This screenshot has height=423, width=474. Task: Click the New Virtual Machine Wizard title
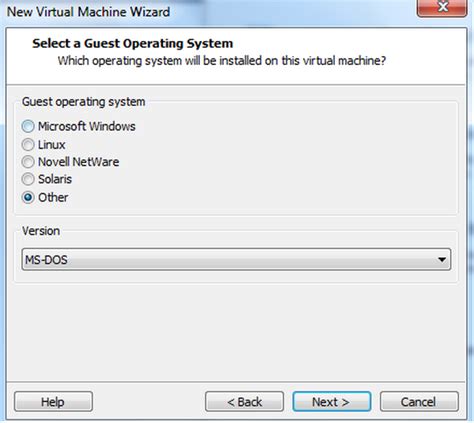[x=88, y=12]
